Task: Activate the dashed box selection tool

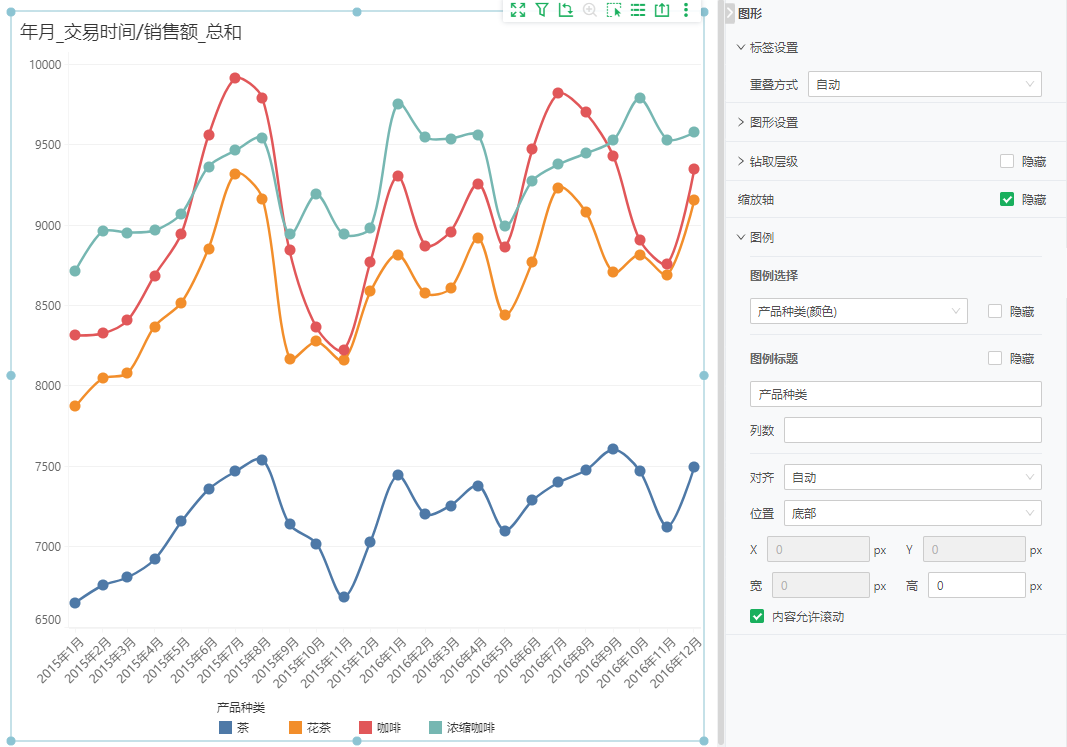Action: tap(614, 10)
